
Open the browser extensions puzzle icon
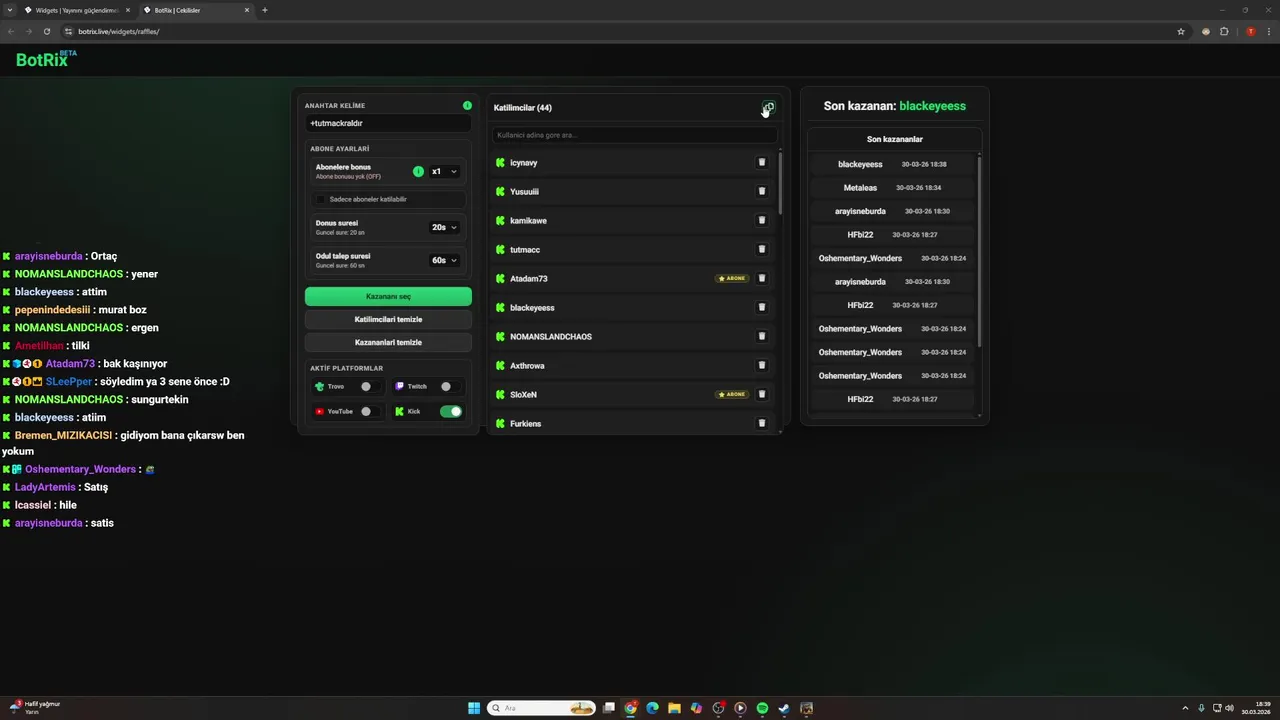click(1224, 31)
